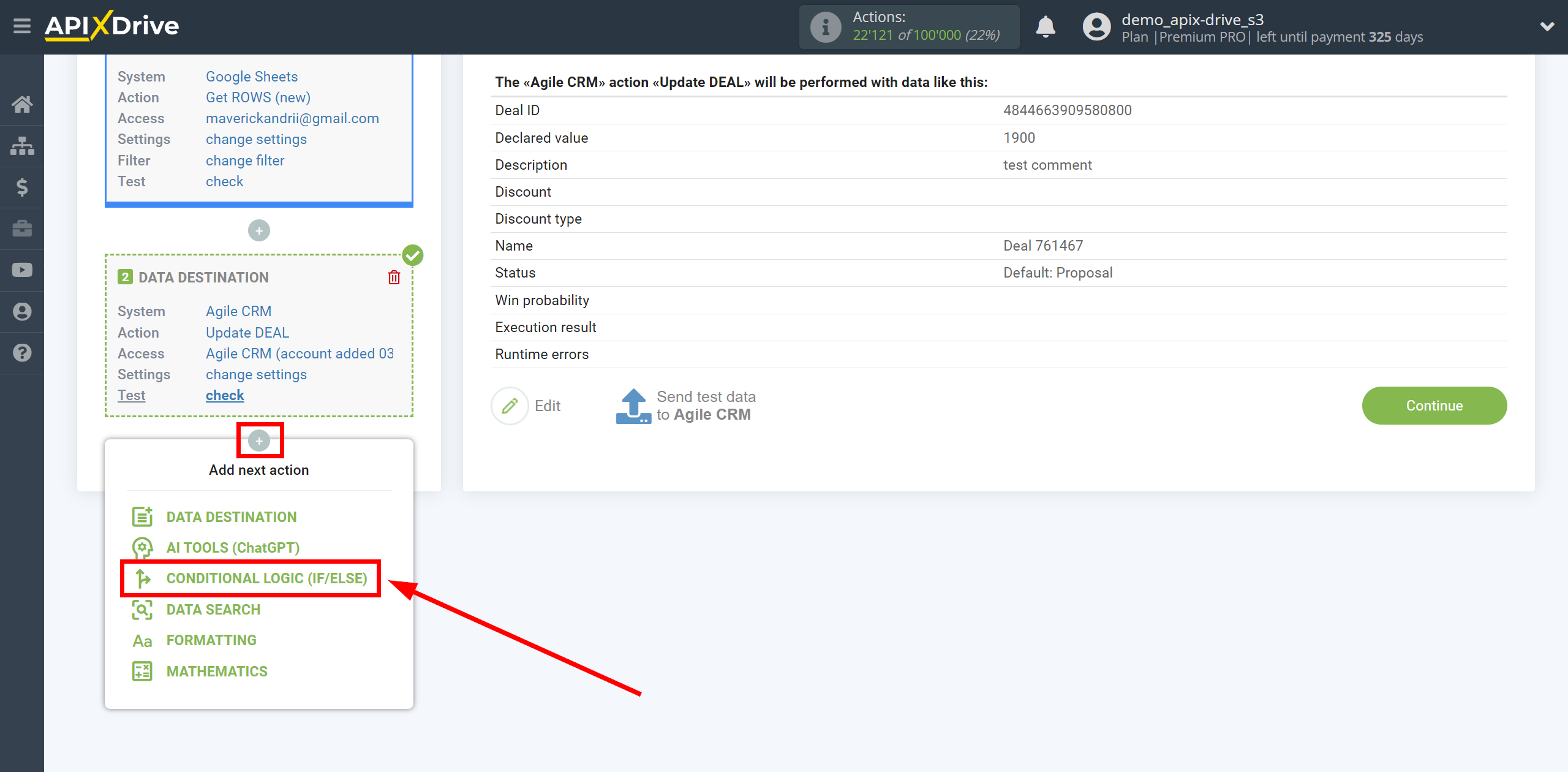Click the Add next action plus button
Image resolution: width=1568 pixels, height=772 pixels.
click(259, 440)
